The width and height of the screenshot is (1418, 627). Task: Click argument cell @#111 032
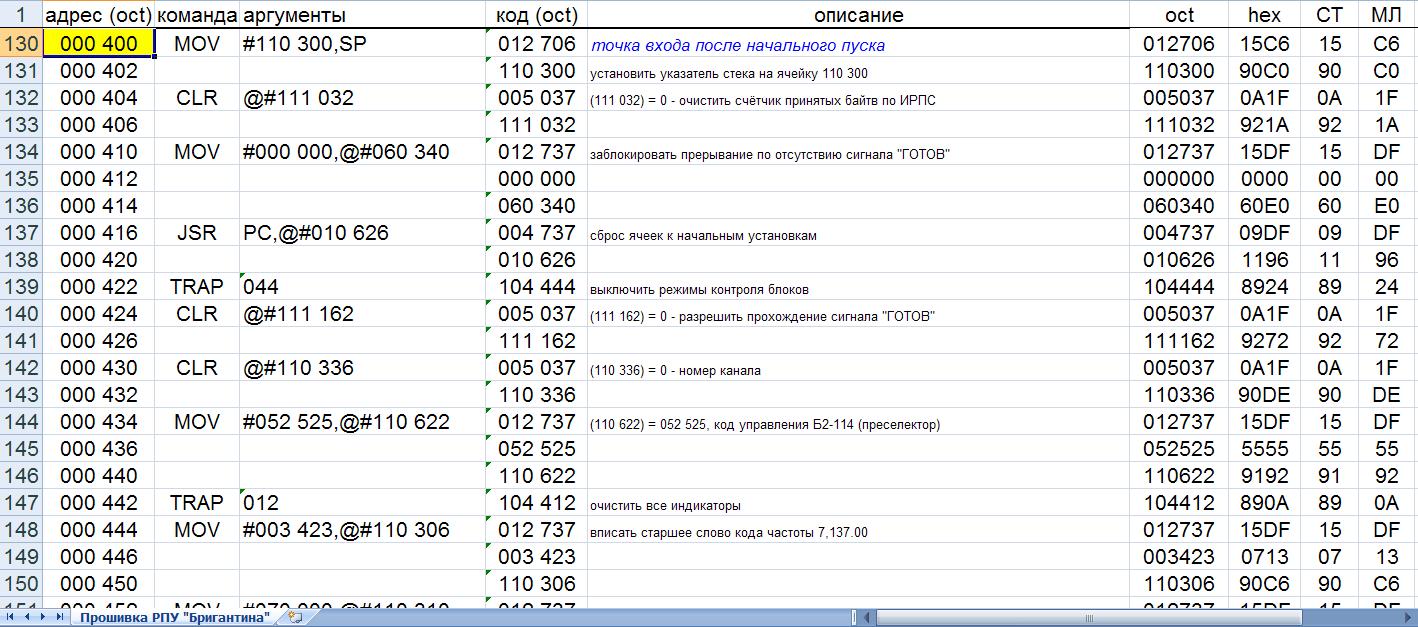click(x=362, y=98)
